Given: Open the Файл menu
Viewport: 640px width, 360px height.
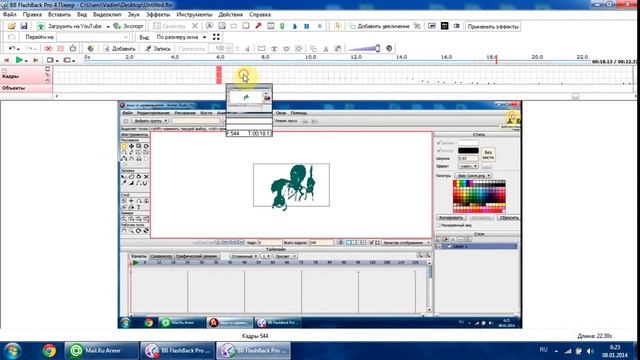Looking at the screenshot, I should (x=10, y=15).
